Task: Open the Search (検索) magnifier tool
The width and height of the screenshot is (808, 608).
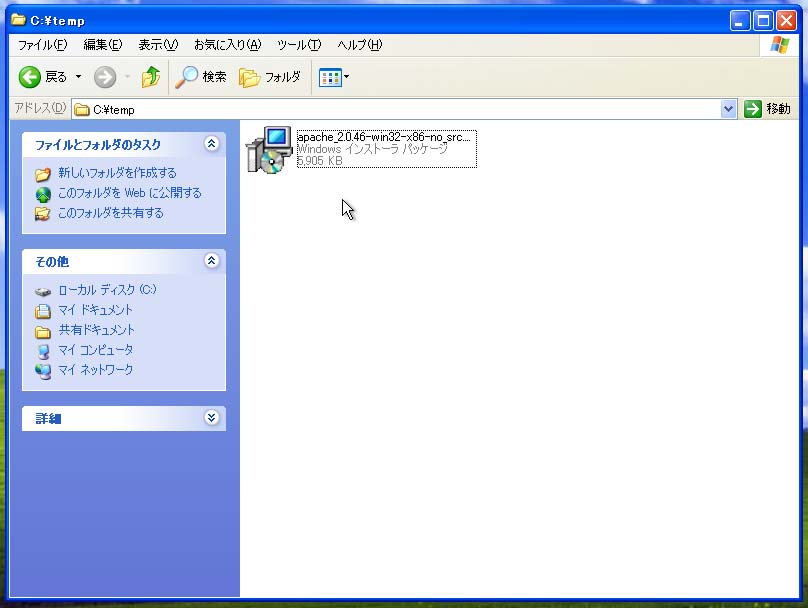Action: pos(187,77)
